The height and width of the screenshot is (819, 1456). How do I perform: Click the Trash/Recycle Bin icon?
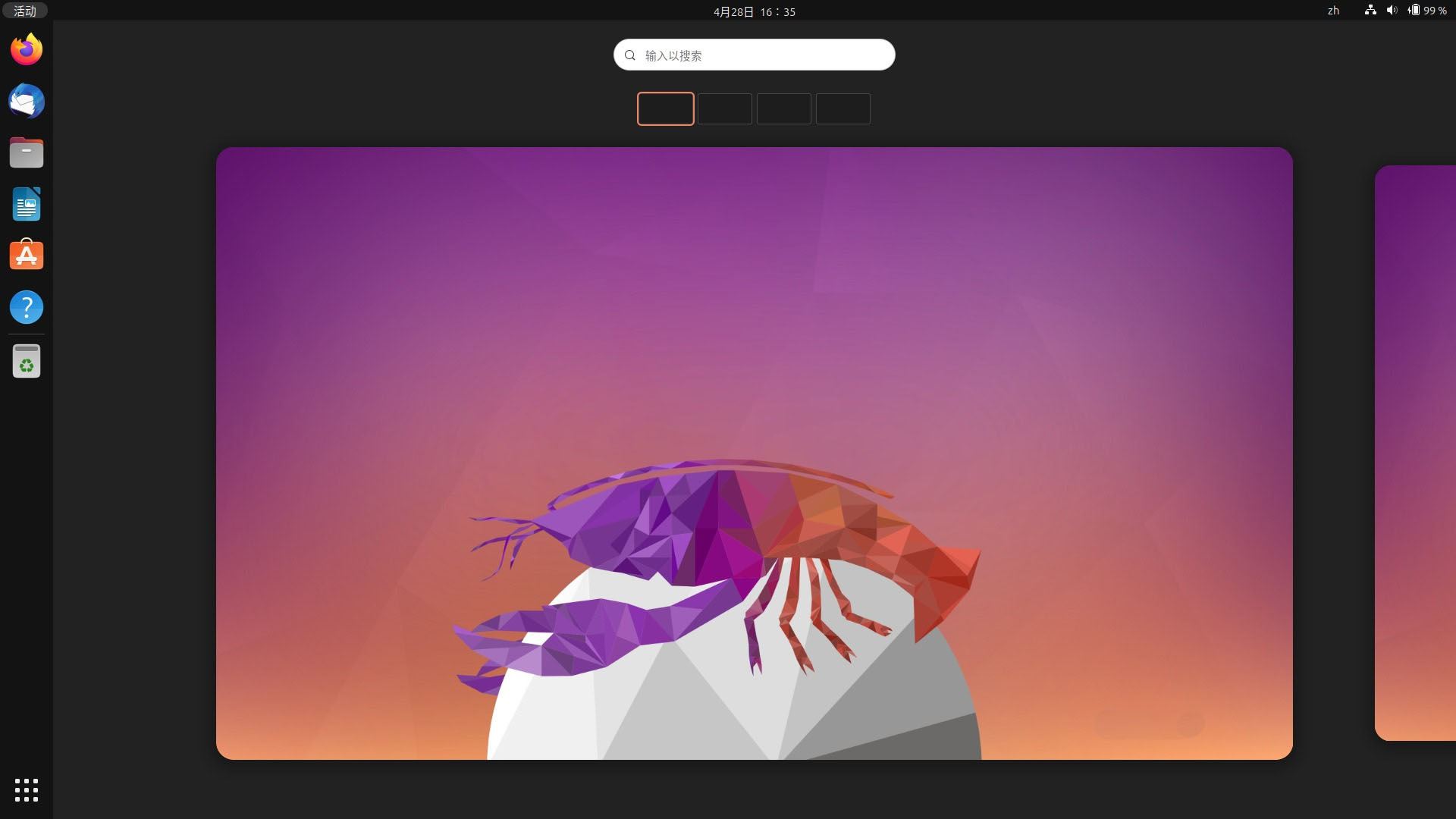pos(26,362)
